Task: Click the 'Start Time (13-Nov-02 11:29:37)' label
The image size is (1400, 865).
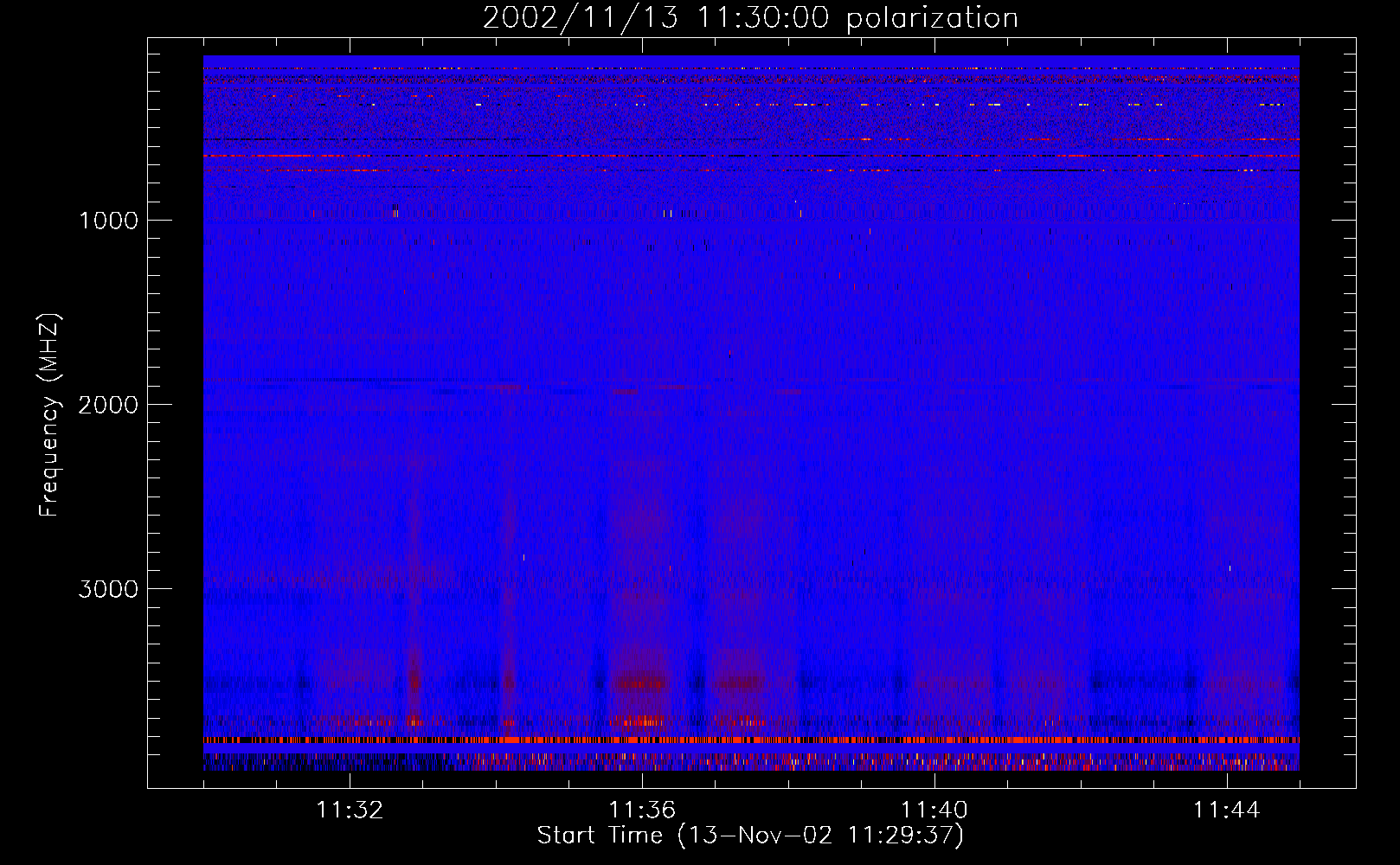Action: [750, 836]
